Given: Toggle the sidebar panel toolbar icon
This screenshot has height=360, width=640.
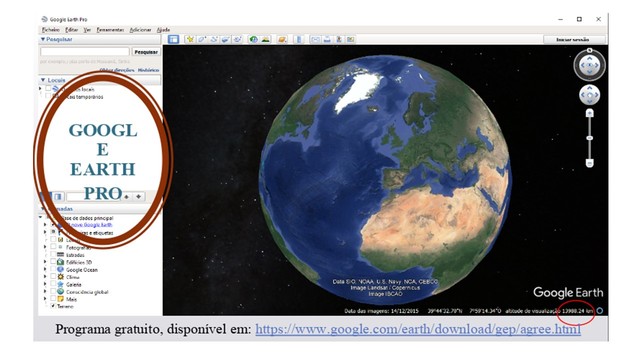Looking at the screenshot, I should point(173,39).
